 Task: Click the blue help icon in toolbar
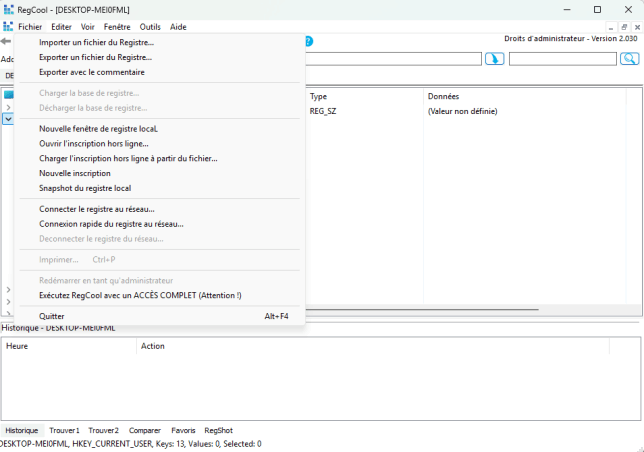308,42
